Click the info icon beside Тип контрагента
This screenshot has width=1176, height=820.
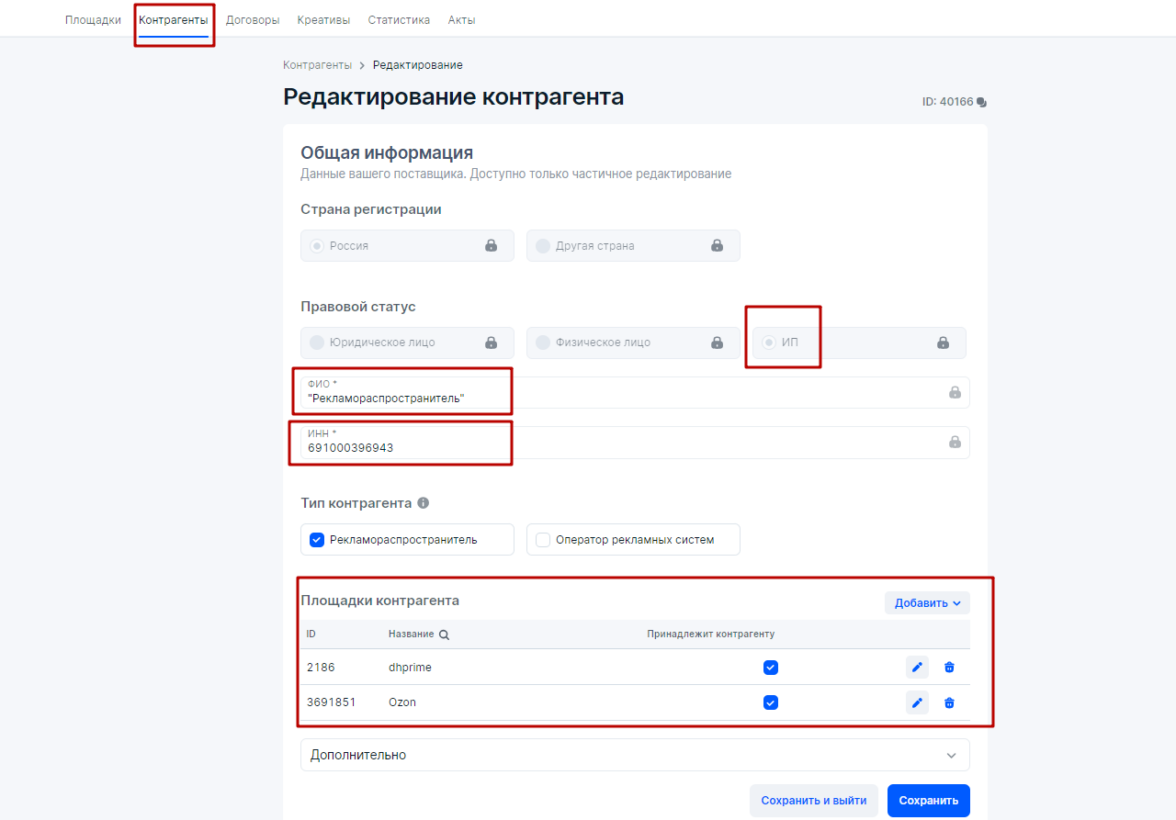pyautogui.click(x=423, y=503)
